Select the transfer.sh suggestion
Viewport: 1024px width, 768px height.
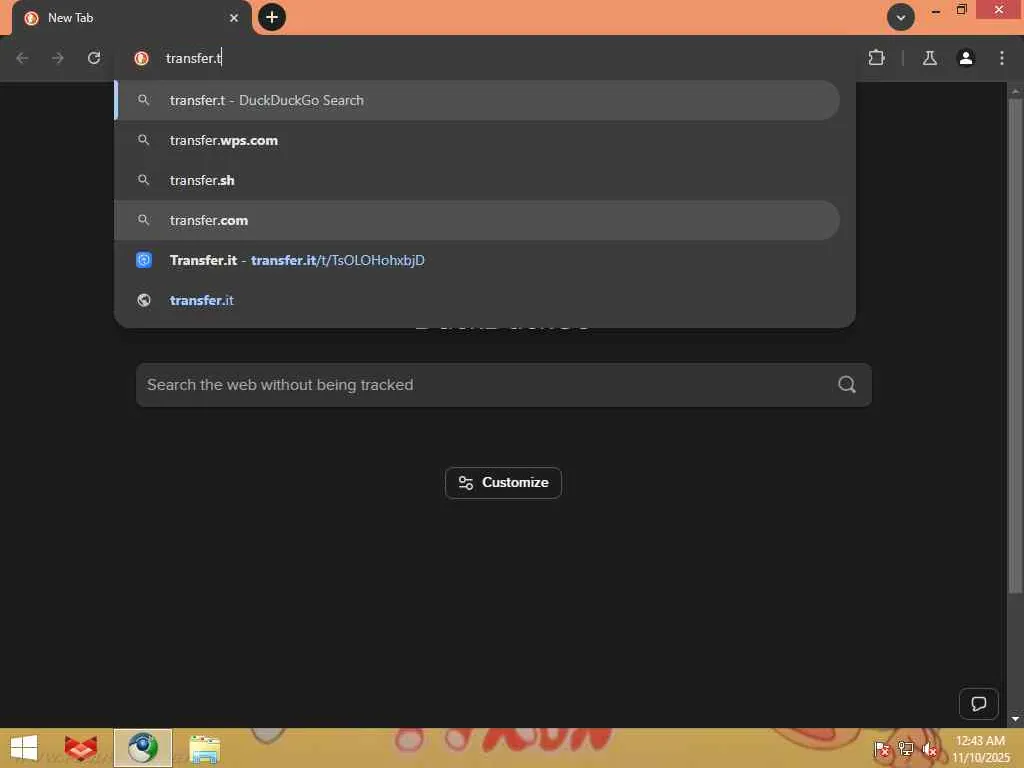pyautogui.click(x=477, y=180)
